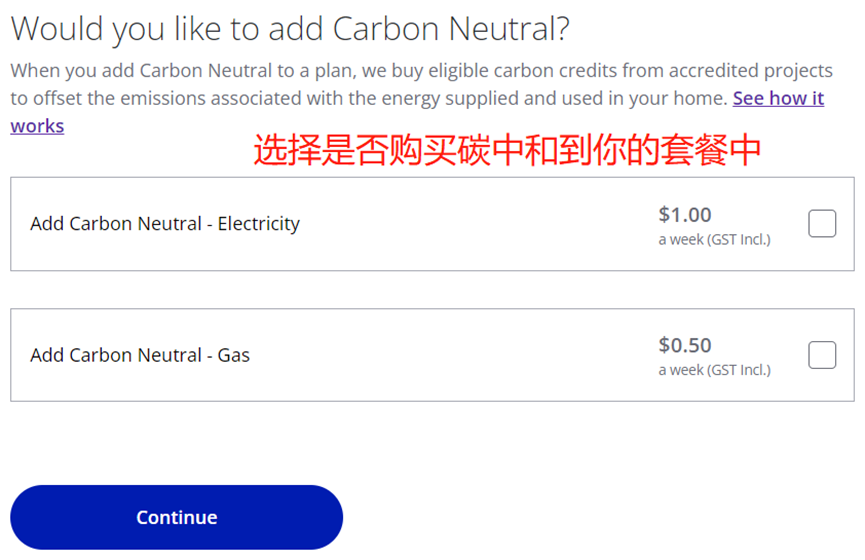Image resolution: width=865 pixels, height=560 pixels.
Task: Click the $0.50 gas price
Action: tap(685, 345)
